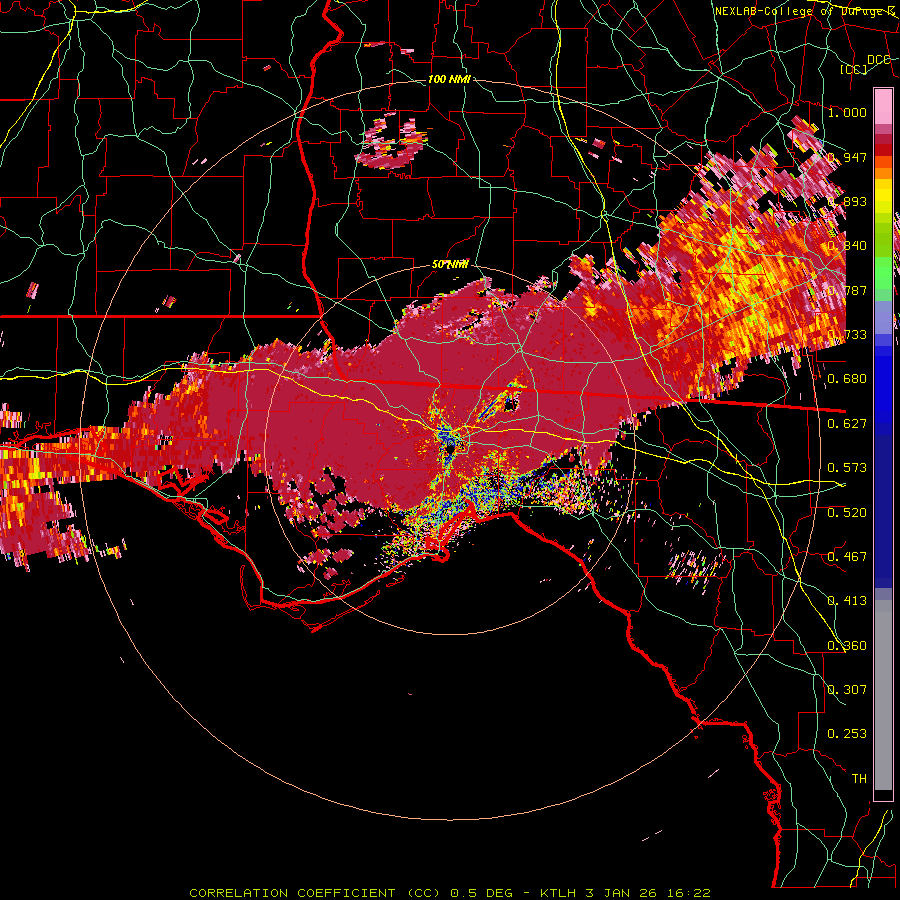Click the 0.893 scale value
Screen dimensions: 900x900
[847, 201]
